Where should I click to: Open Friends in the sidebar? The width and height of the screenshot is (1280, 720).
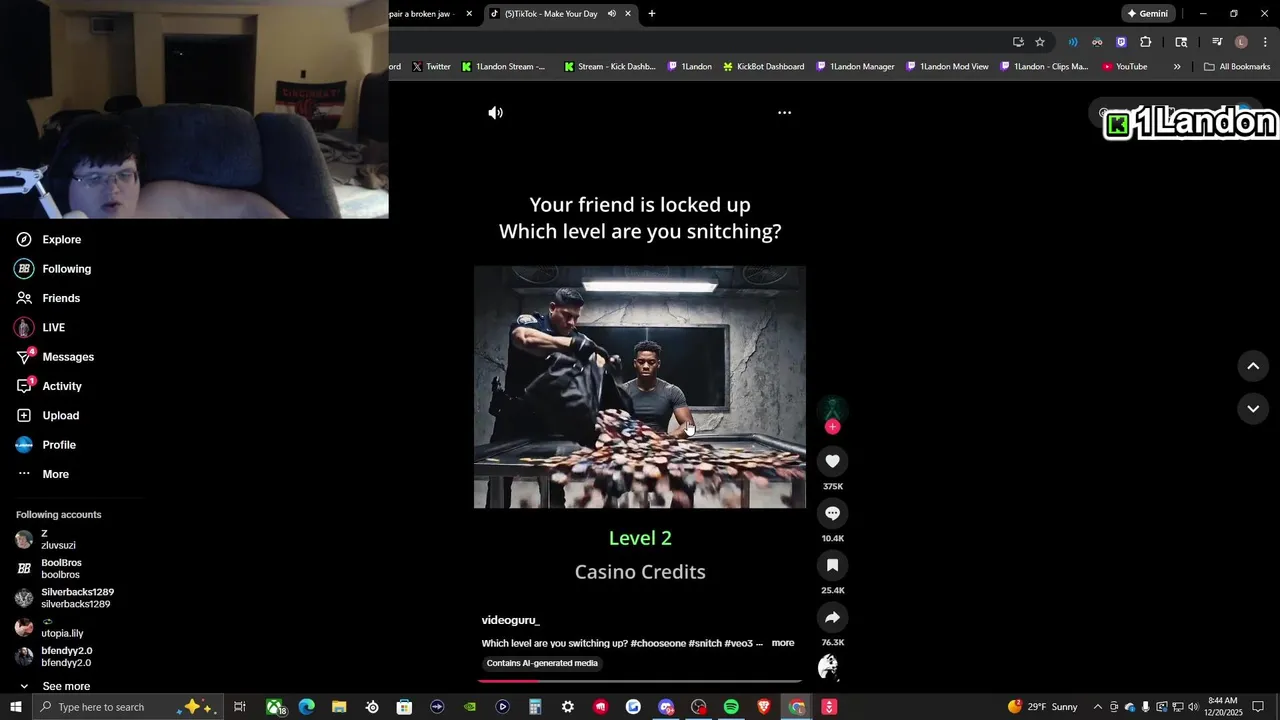coord(48,298)
